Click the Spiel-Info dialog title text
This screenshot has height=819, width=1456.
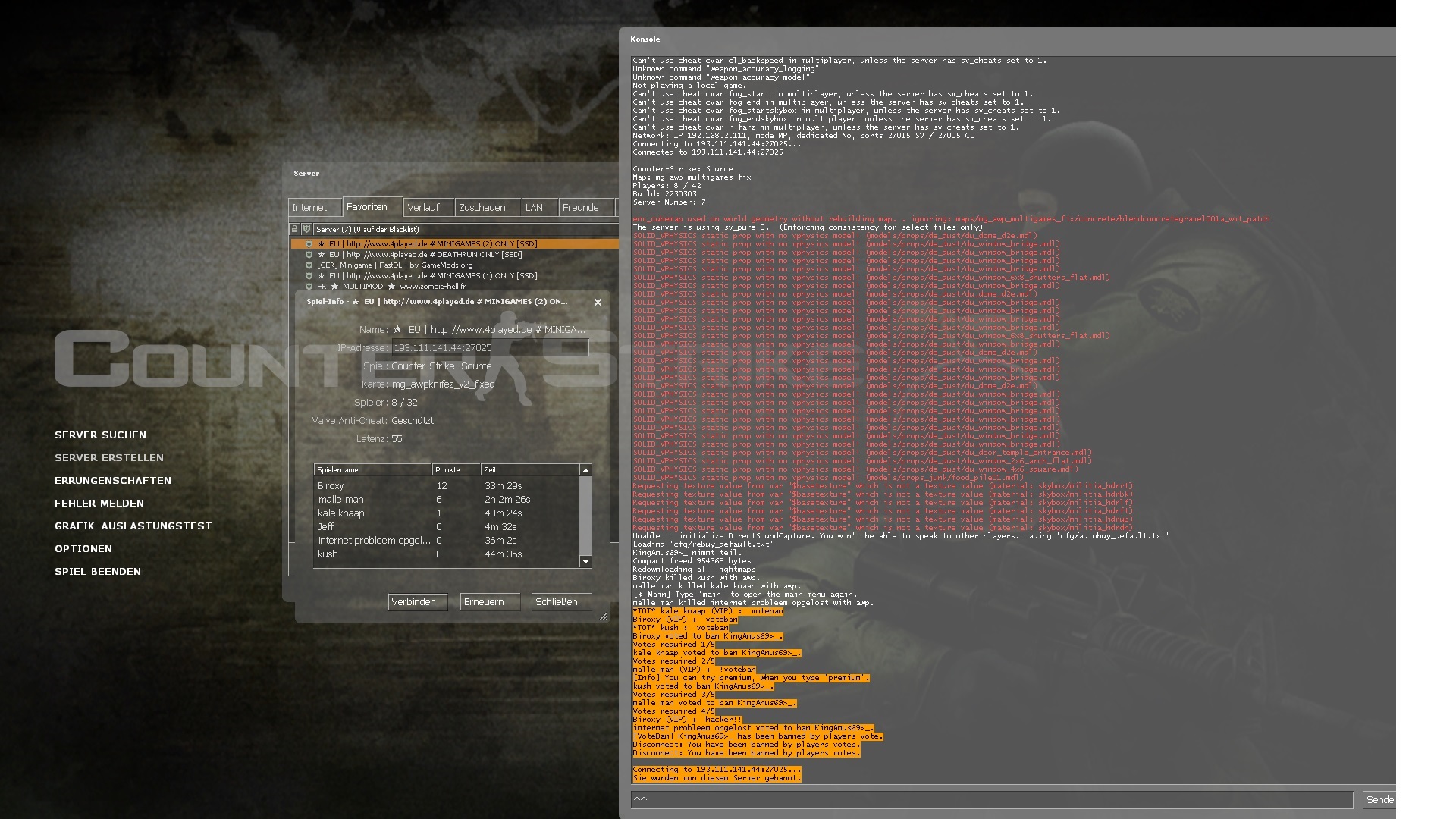pyautogui.click(x=437, y=302)
